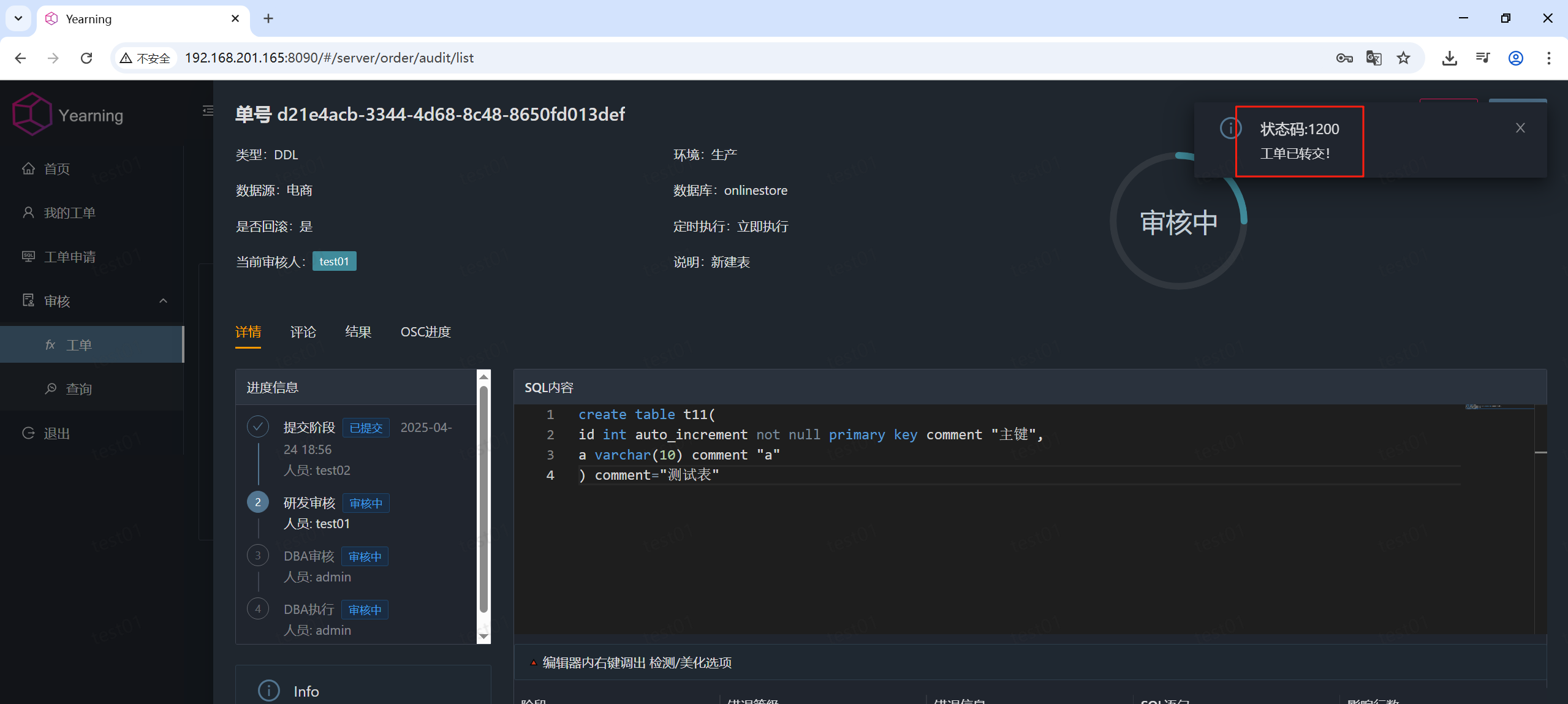Open 工单申请 from the sidebar

coord(69,257)
